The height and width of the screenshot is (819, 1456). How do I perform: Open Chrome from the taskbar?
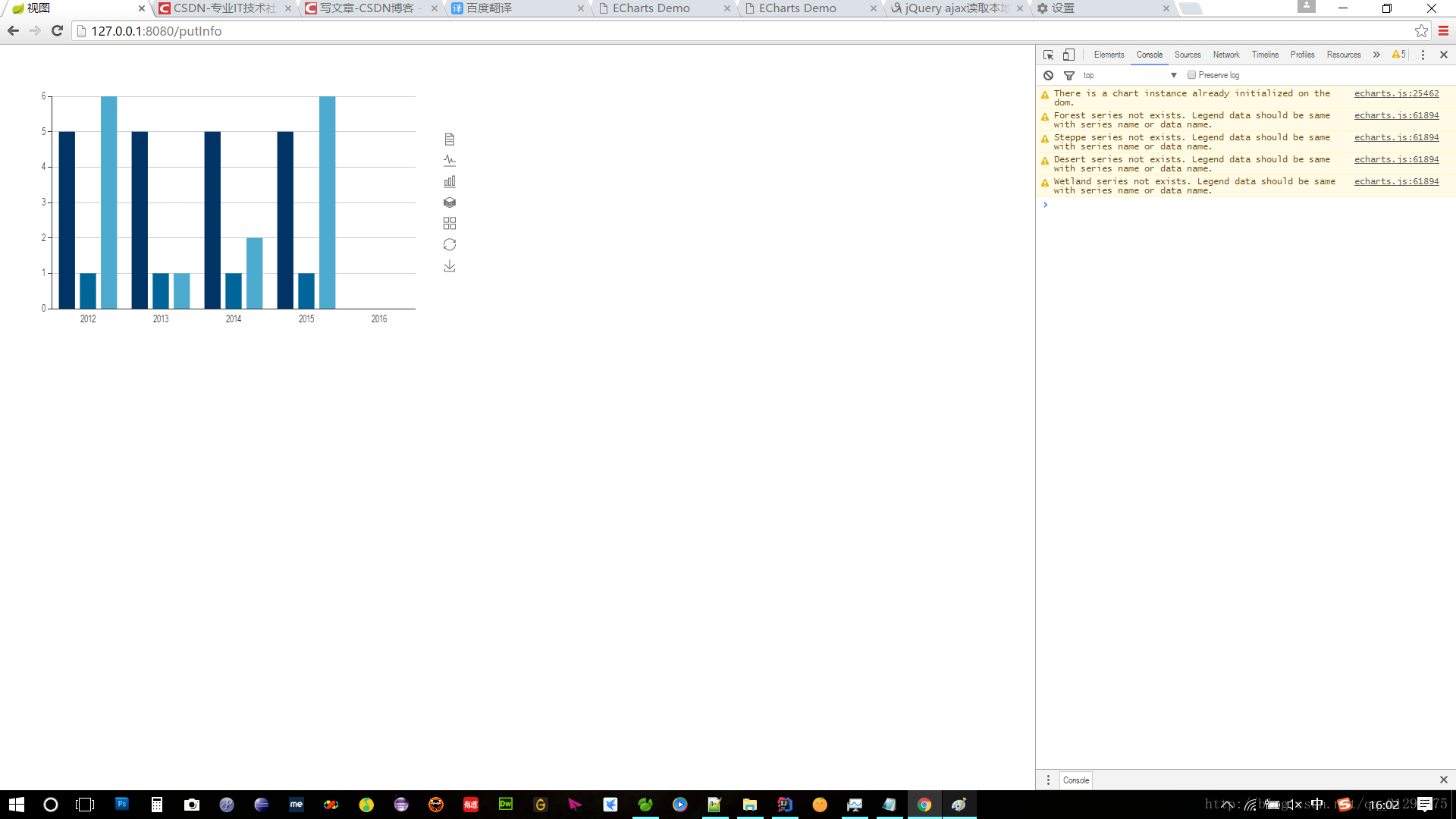pyautogui.click(x=924, y=805)
